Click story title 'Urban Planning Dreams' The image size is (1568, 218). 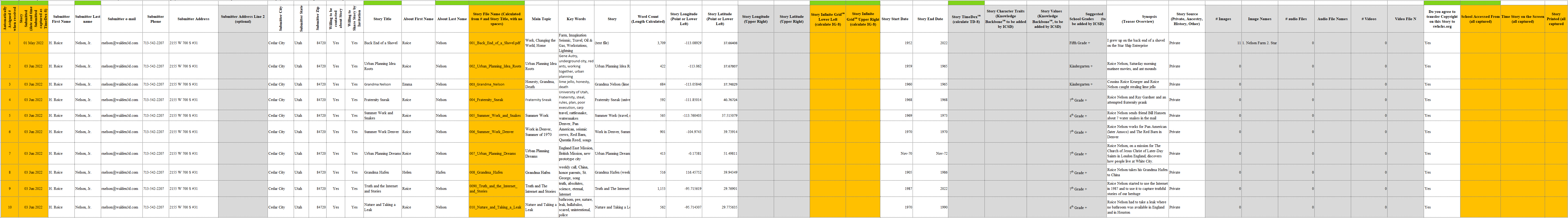(382, 153)
